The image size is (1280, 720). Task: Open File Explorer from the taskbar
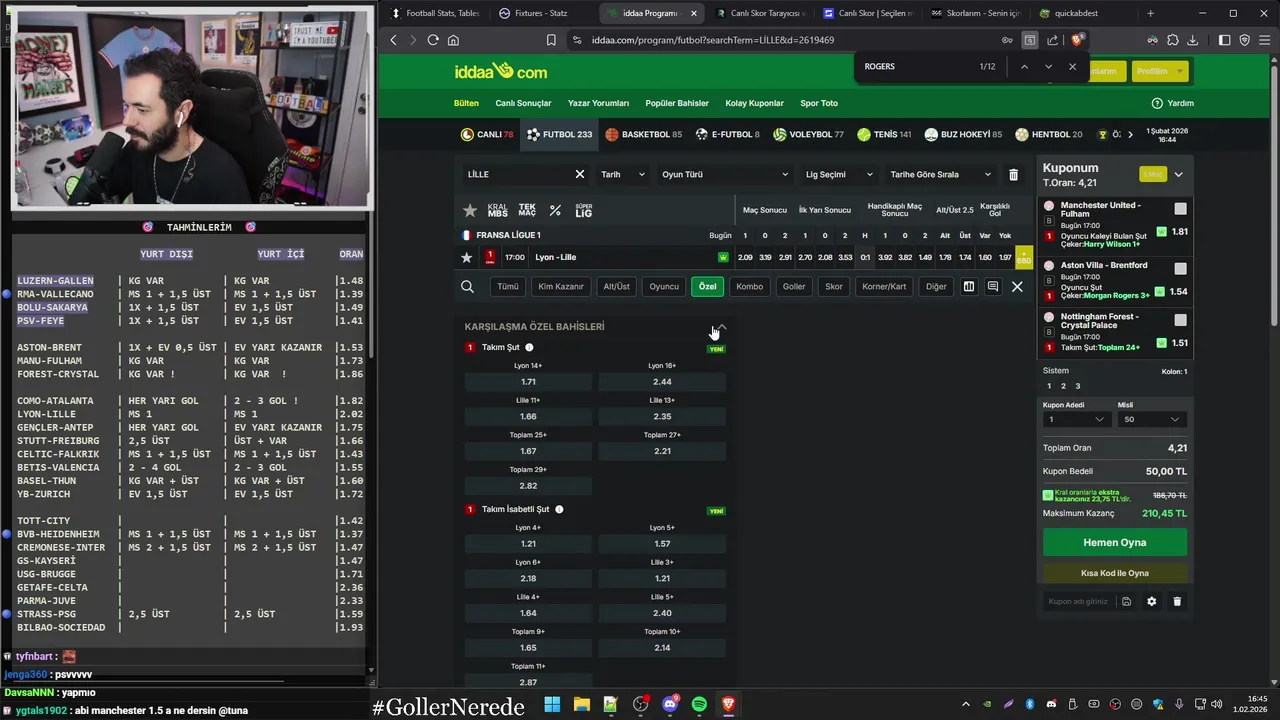pyautogui.click(x=581, y=704)
